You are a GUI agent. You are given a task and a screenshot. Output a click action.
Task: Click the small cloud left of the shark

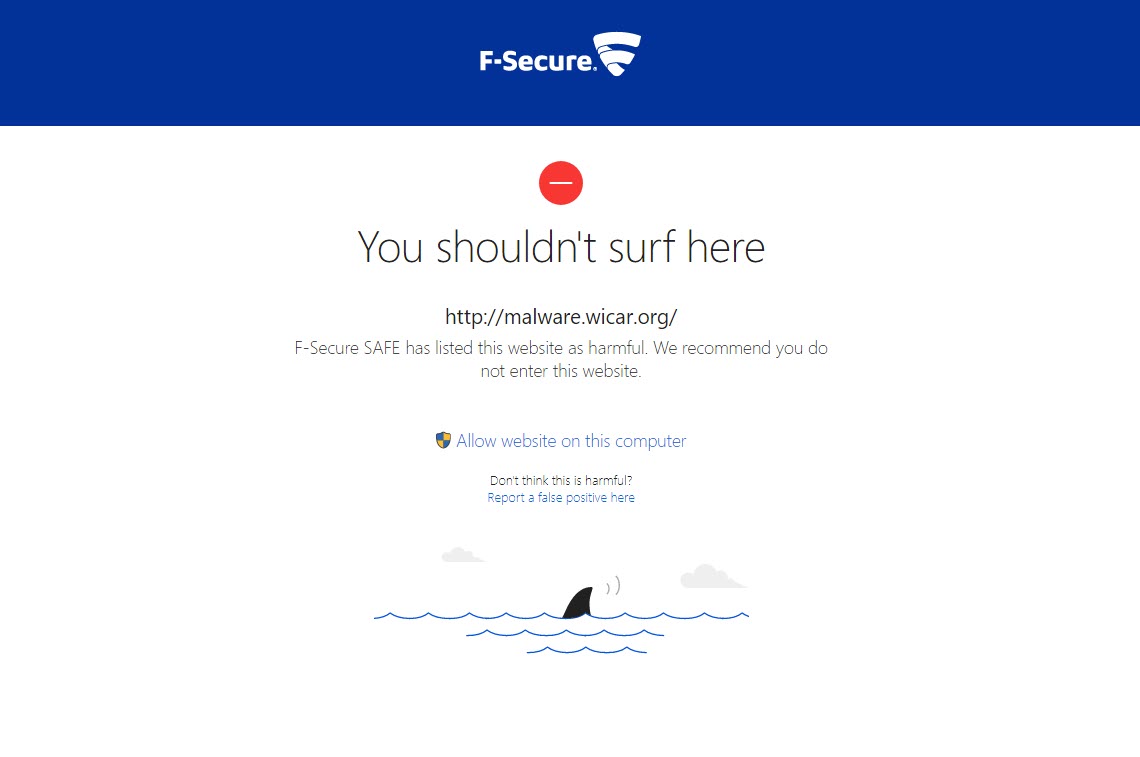[460, 554]
